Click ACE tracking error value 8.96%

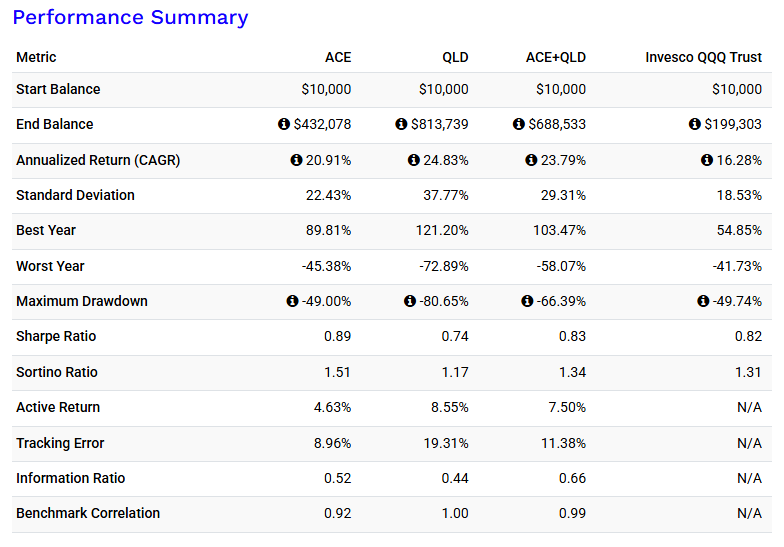[x=332, y=443]
